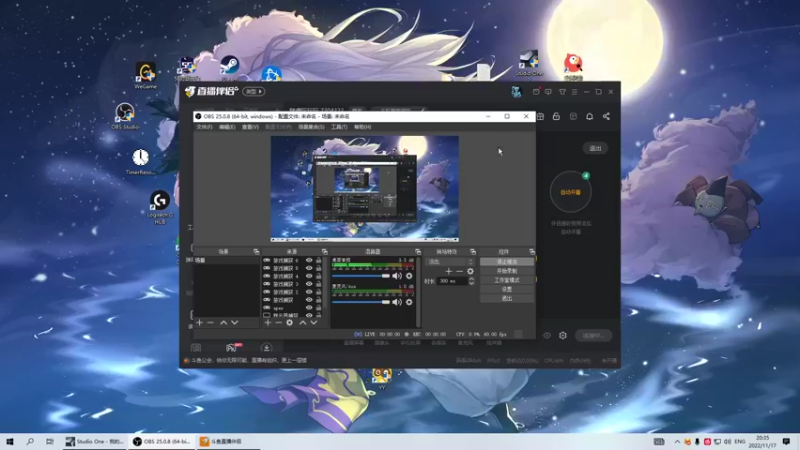The height and width of the screenshot is (450, 800).
Task: Click 停止推流 stop streaming button
Action: click(507, 262)
